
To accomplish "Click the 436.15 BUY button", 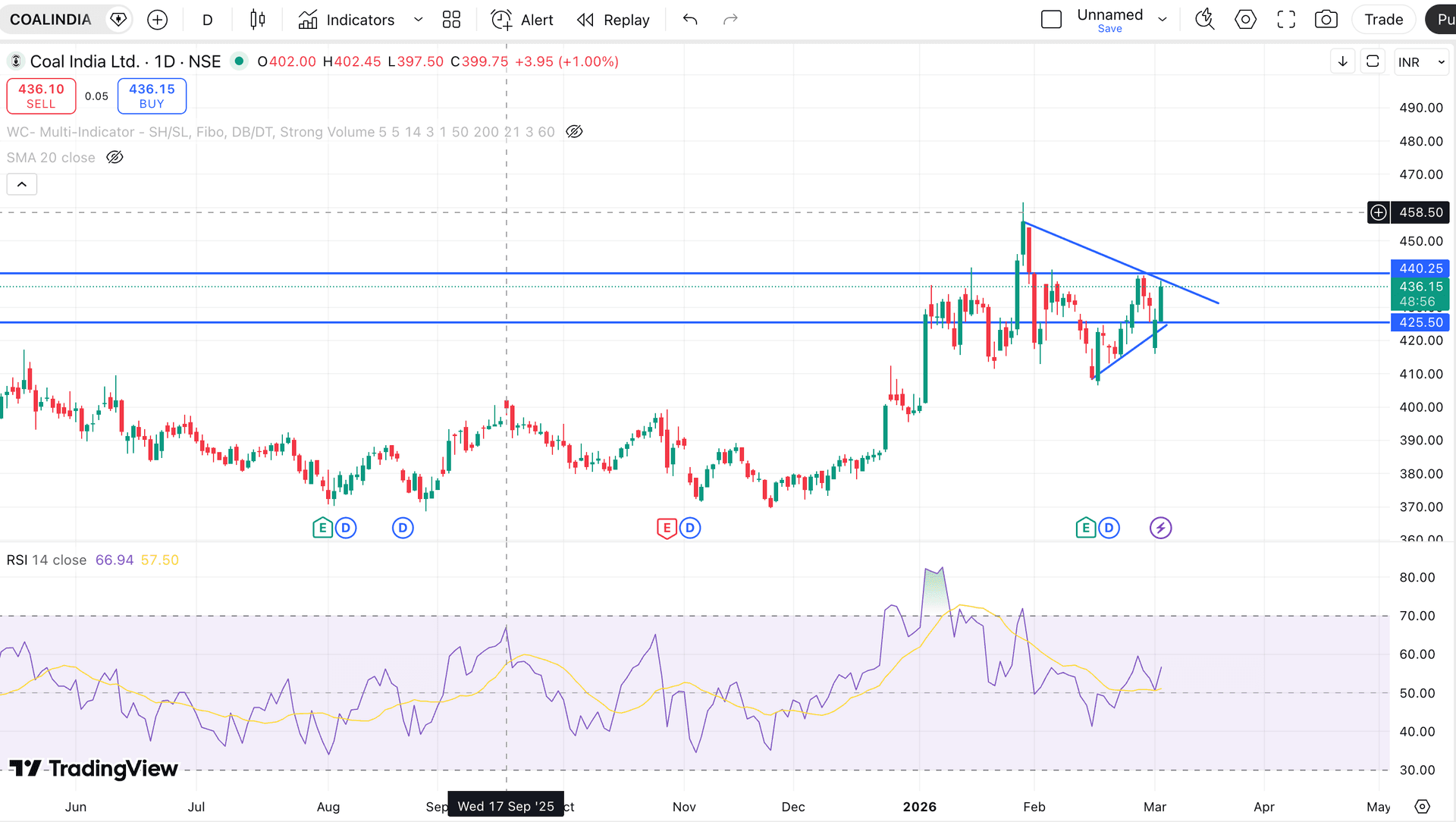I will pyautogui.click(x=152, y=96).
